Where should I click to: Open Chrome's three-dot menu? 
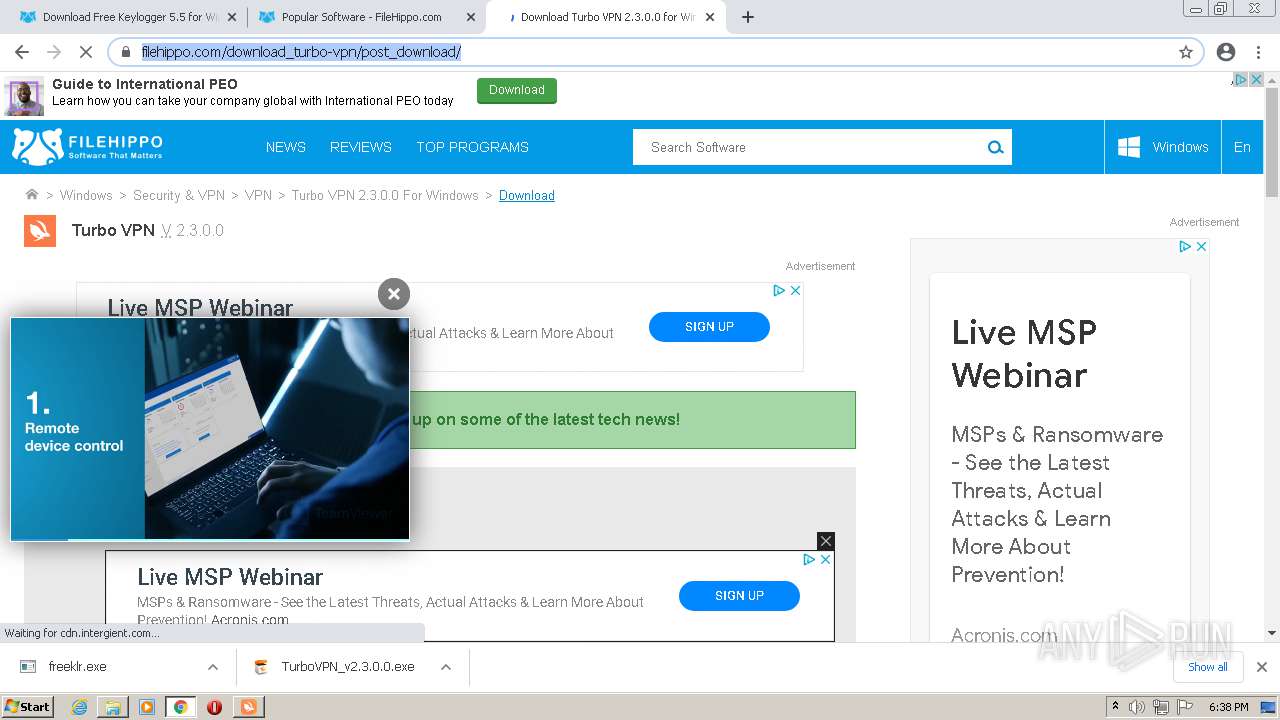(x=1259, y=52)
